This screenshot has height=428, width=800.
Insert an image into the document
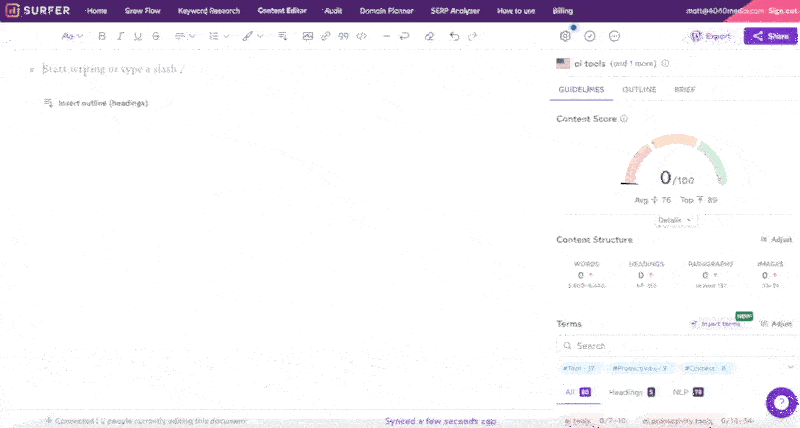[x=308, y=36]
